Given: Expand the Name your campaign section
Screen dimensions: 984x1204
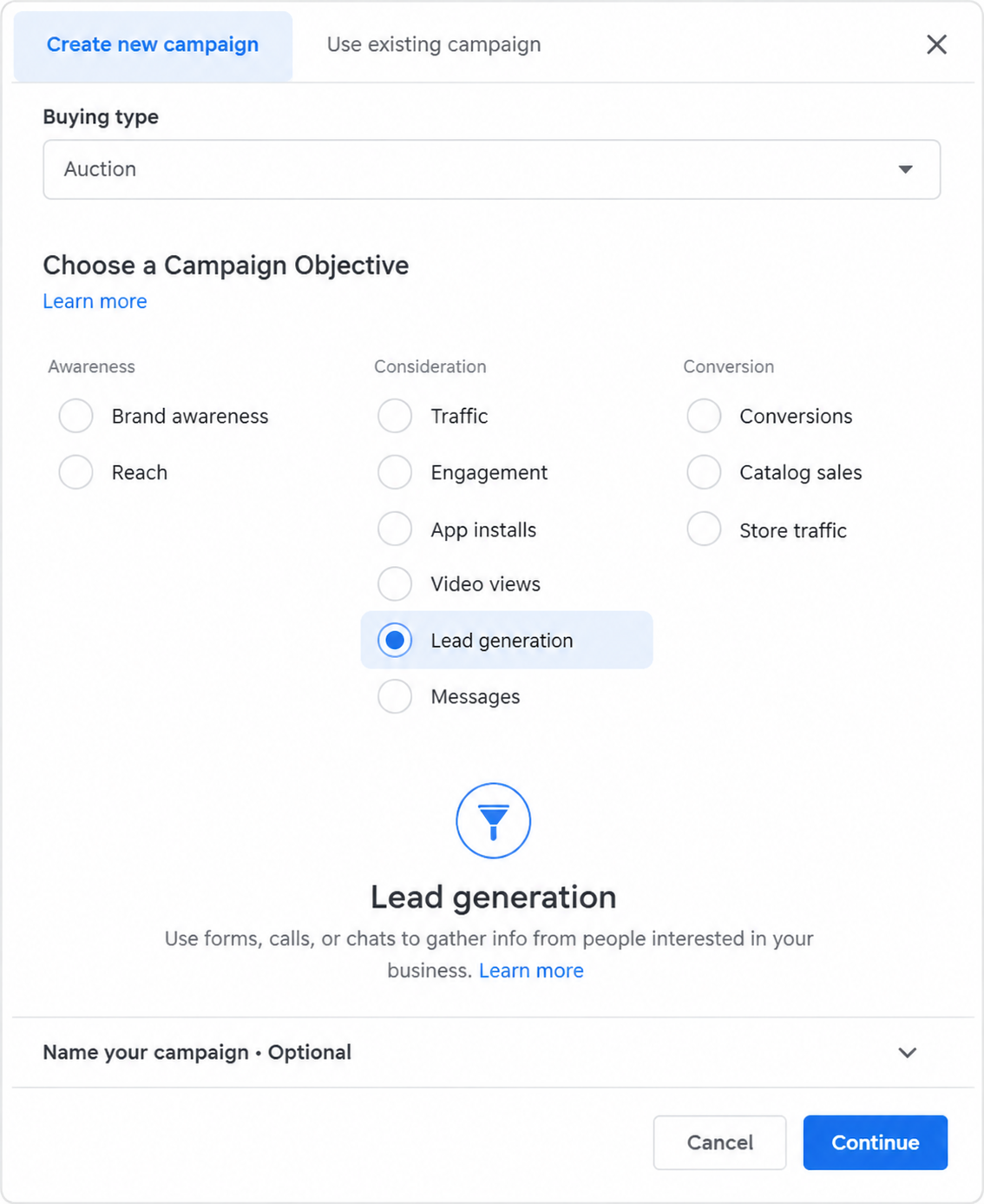Looking at the screenshot, I should coord(492,1052).
